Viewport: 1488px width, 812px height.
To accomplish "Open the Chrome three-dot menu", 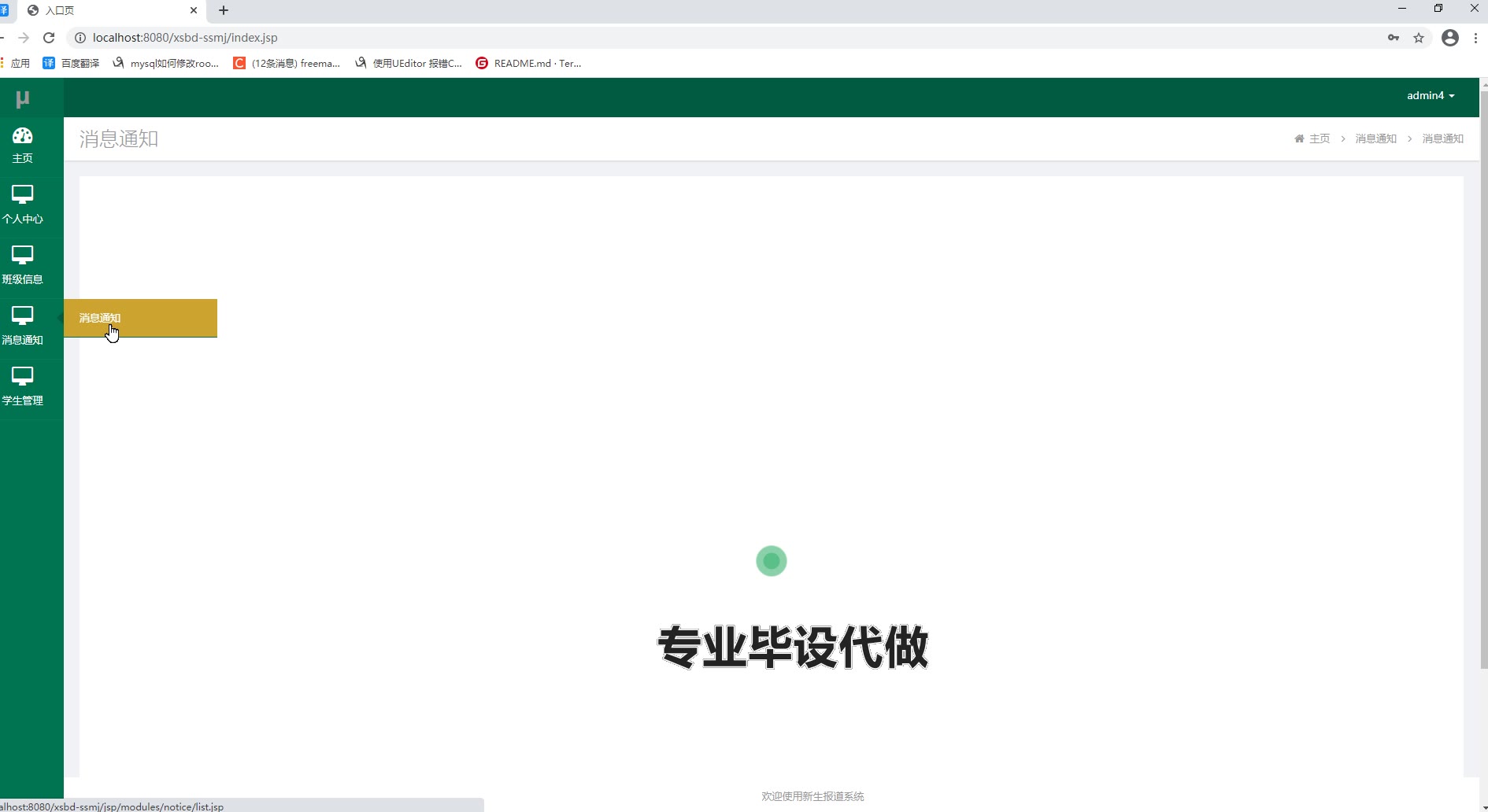I will click(x=1475, y=38).
